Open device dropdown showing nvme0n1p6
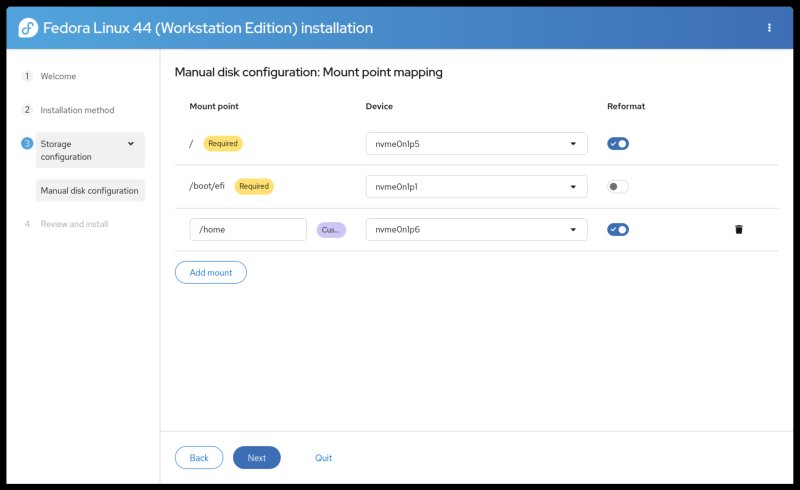 [x=477, y=229]
